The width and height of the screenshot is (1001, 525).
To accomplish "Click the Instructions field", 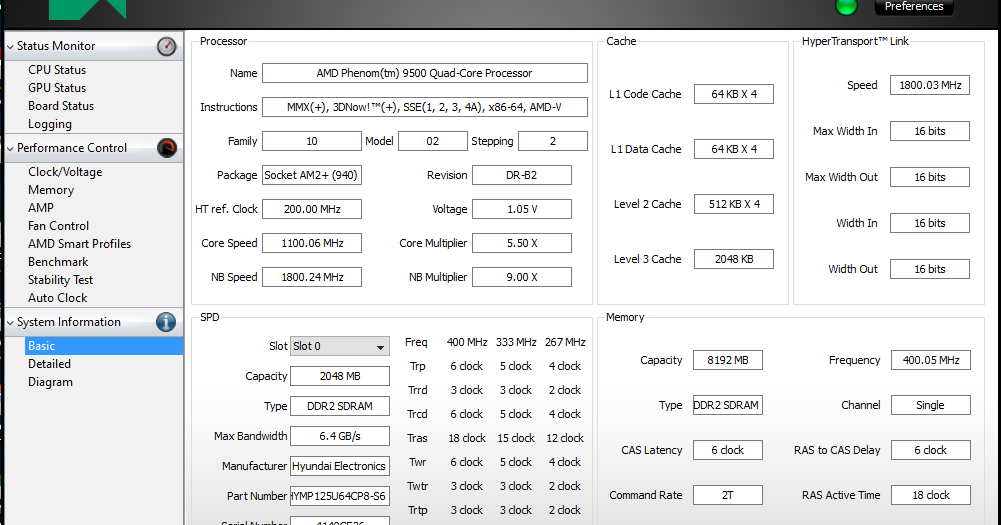I will 425,107.
